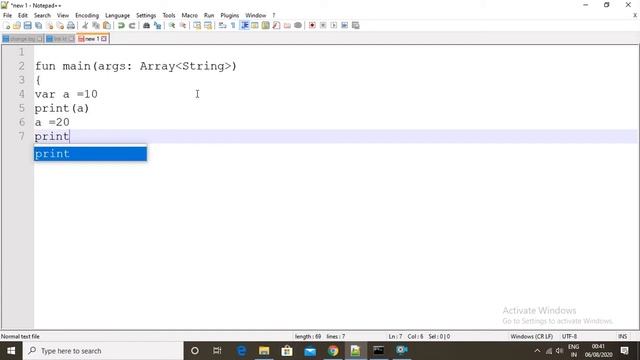Image resolution: width=640 pixels, height=360 pixels.
Task: Toggle Show All Characters pilcrow icon
Action: (x=233, y=25)
